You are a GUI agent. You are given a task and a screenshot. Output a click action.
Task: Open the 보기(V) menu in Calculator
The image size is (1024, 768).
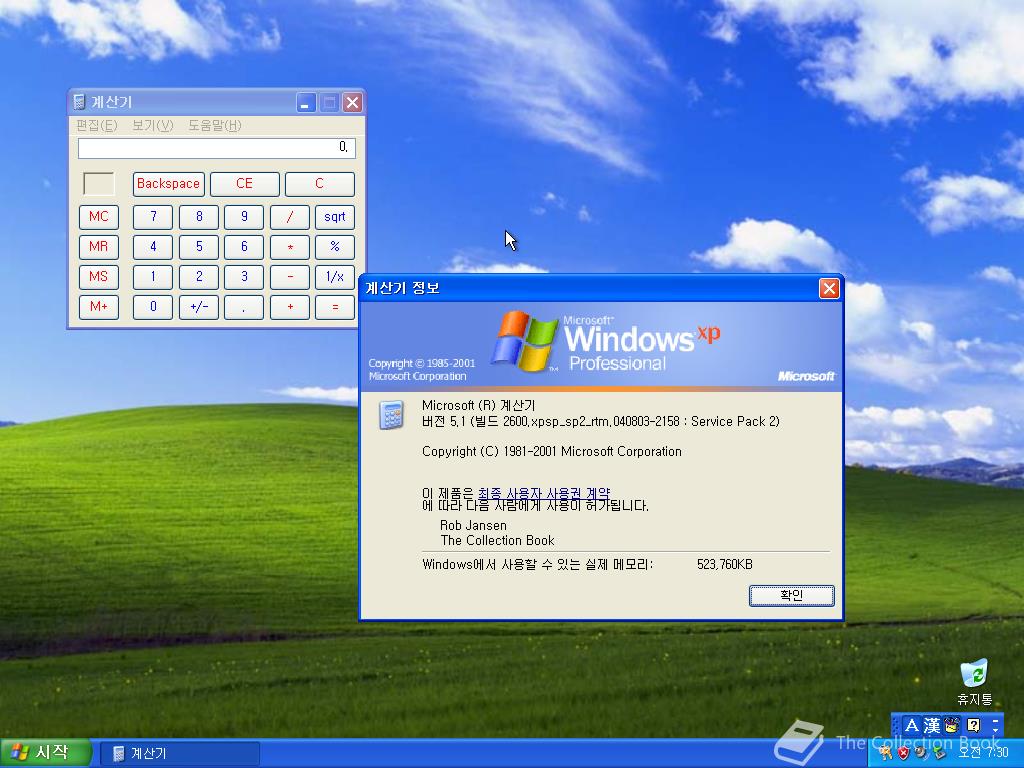tap(153, 125)
